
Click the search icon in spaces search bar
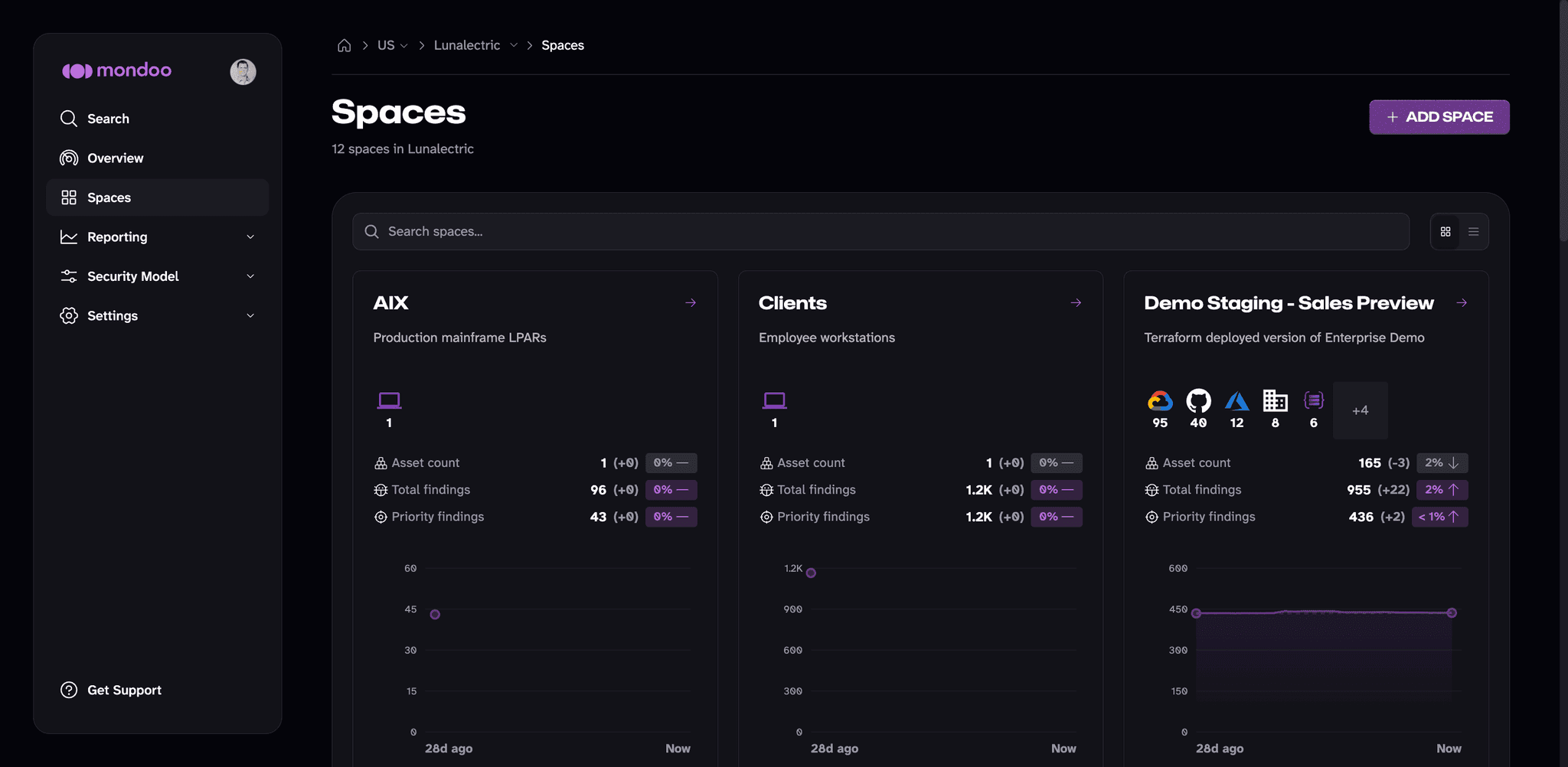(371, 232)
